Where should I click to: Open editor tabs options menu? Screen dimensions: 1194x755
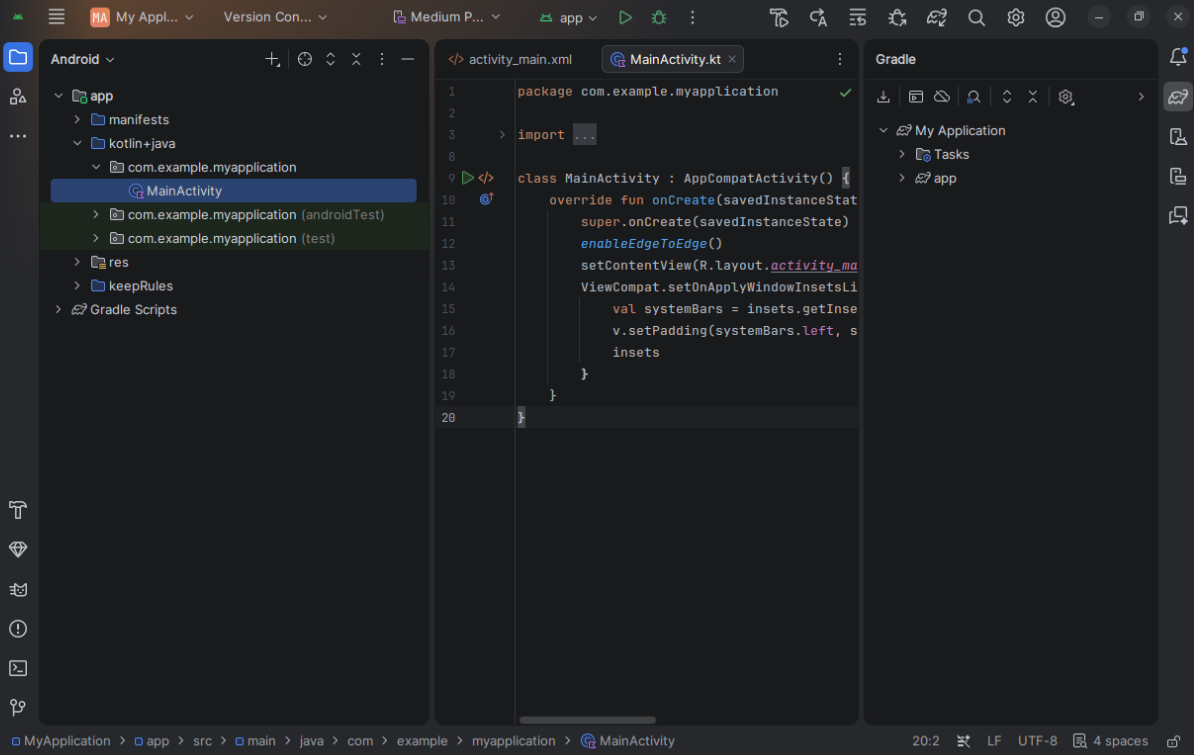coord(839,59)
